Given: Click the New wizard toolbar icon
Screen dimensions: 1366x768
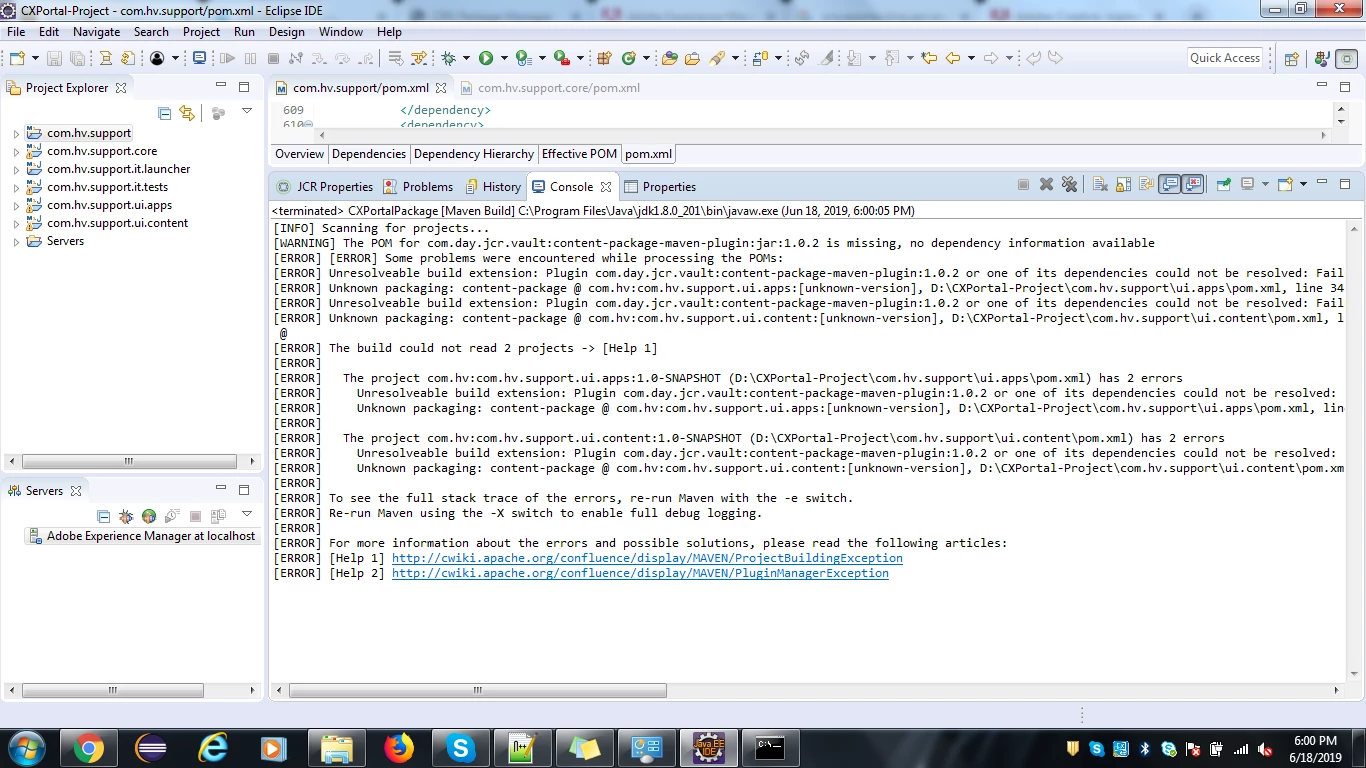Looking at the screenshot, I should point(17,58).
